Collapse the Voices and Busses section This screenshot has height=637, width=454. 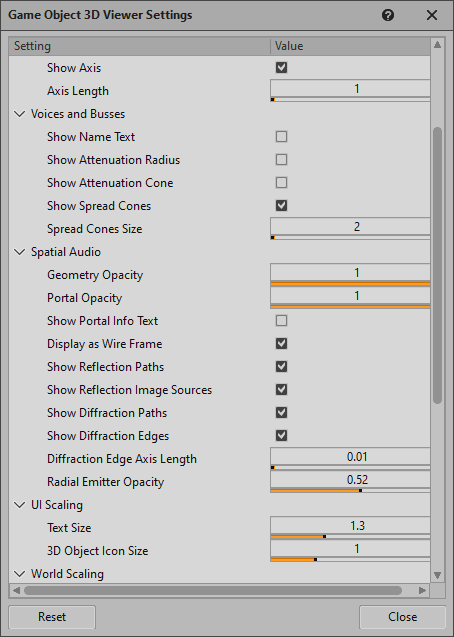tap(19, 114)
